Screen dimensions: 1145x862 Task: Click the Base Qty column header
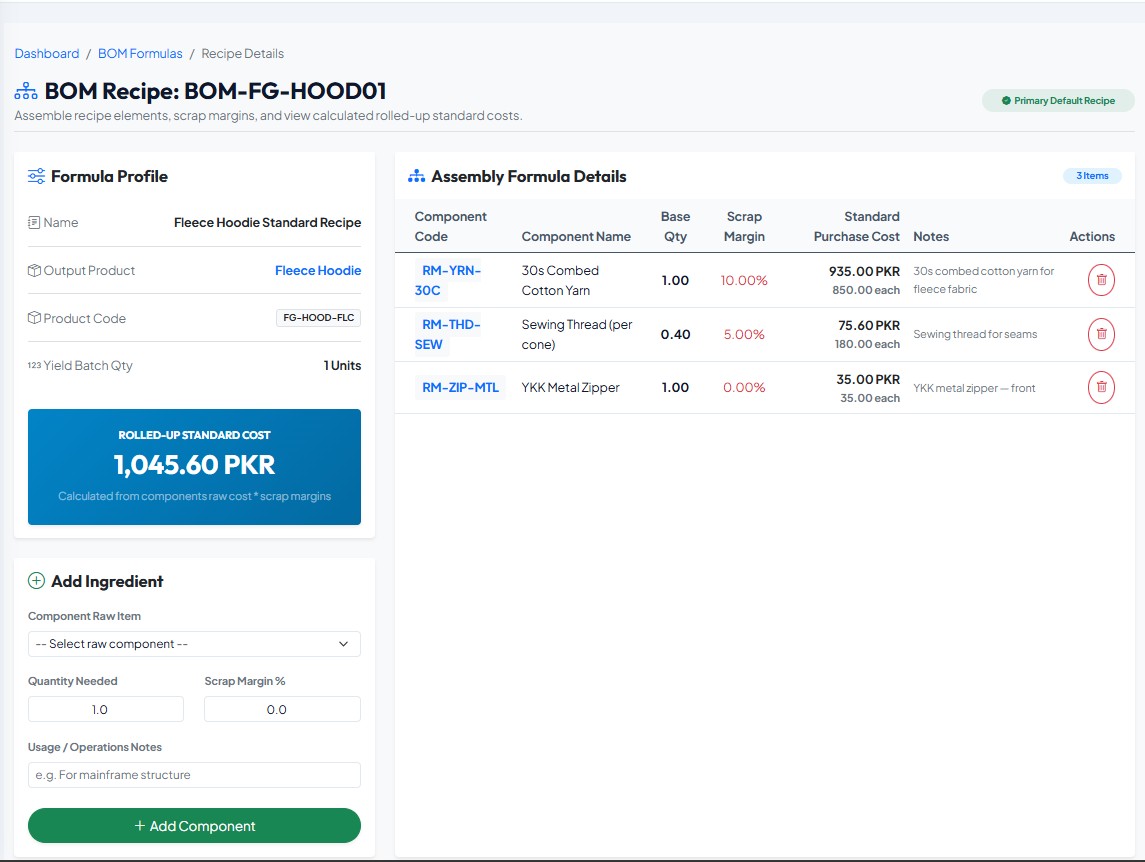[x=675, y=226]
